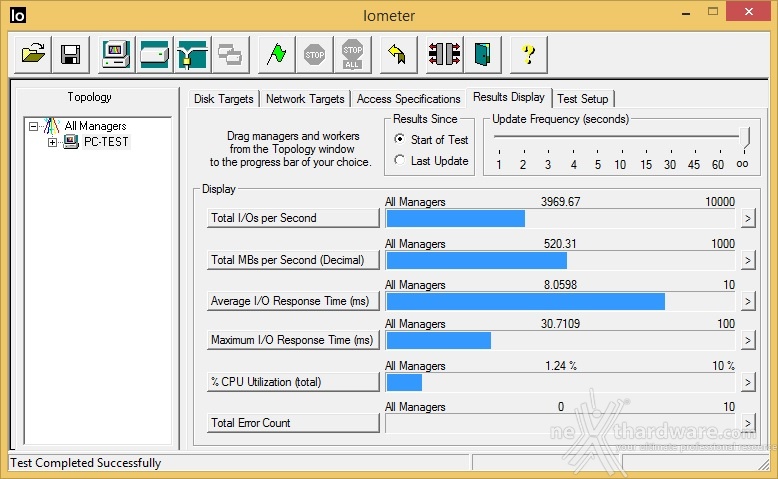778x479 pixels.
Task: Click the '30' tick label on frequency slider
Action: coord(670,165)
